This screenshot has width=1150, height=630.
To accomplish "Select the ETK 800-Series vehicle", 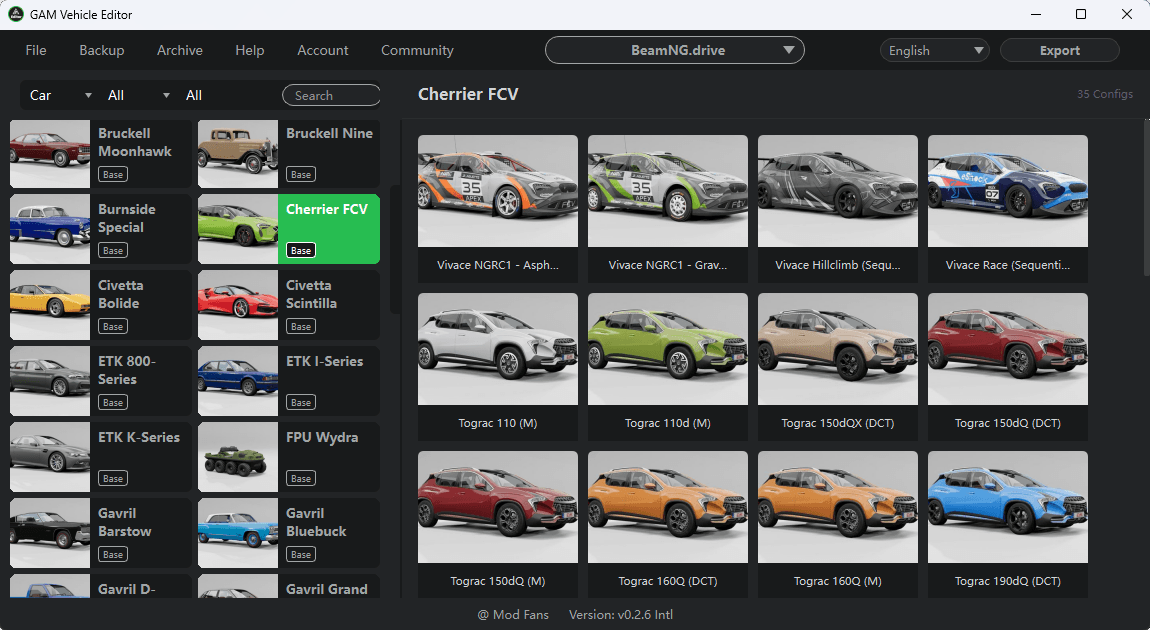I will pos(100,381).
